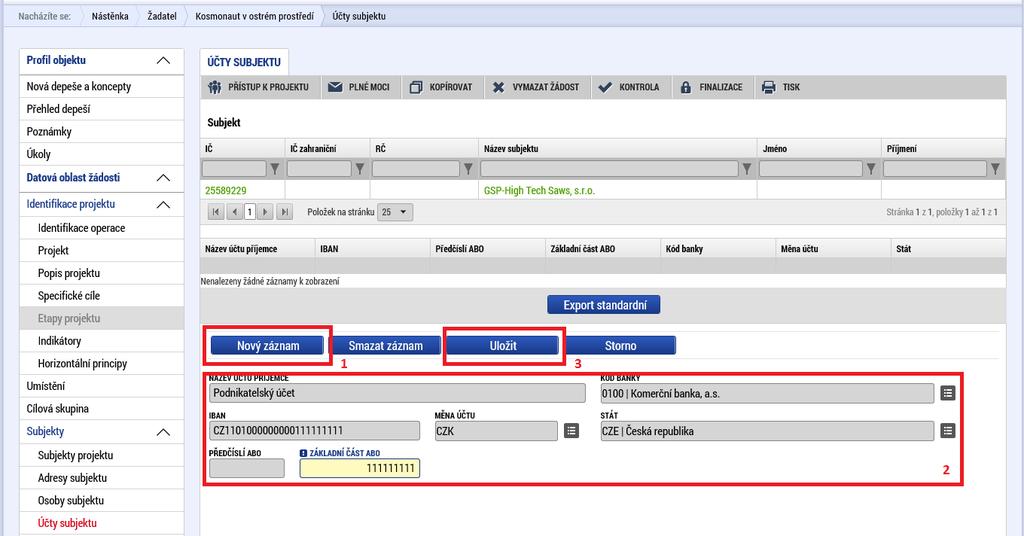Click the Kontrola checkmark icon
Image resolution: width=1024 pixels, height=536 pixels.
tap(605, 87)
